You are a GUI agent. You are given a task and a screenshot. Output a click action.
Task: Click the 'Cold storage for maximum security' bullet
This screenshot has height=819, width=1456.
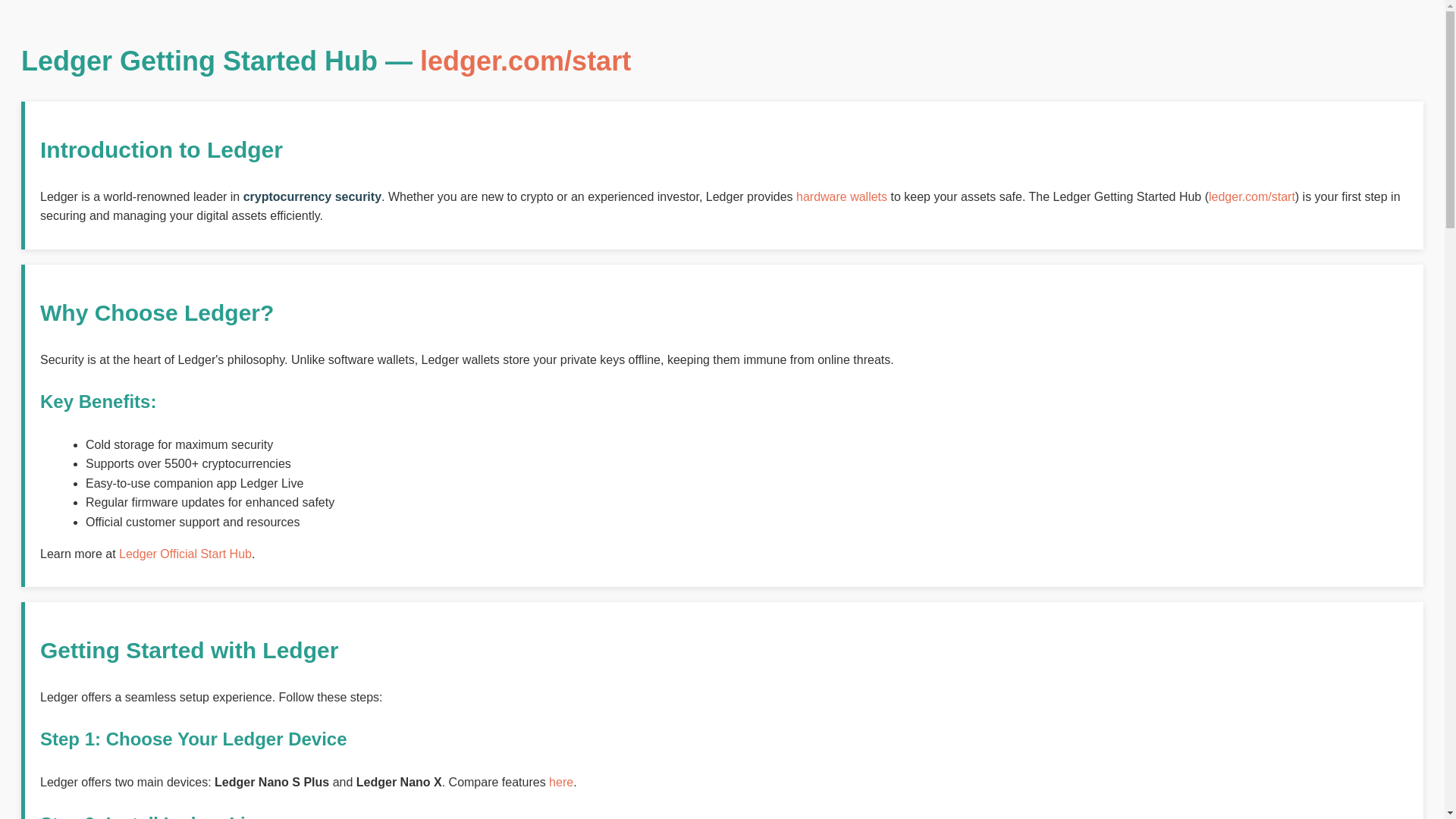pyautogui.click(x=179, y=445)
